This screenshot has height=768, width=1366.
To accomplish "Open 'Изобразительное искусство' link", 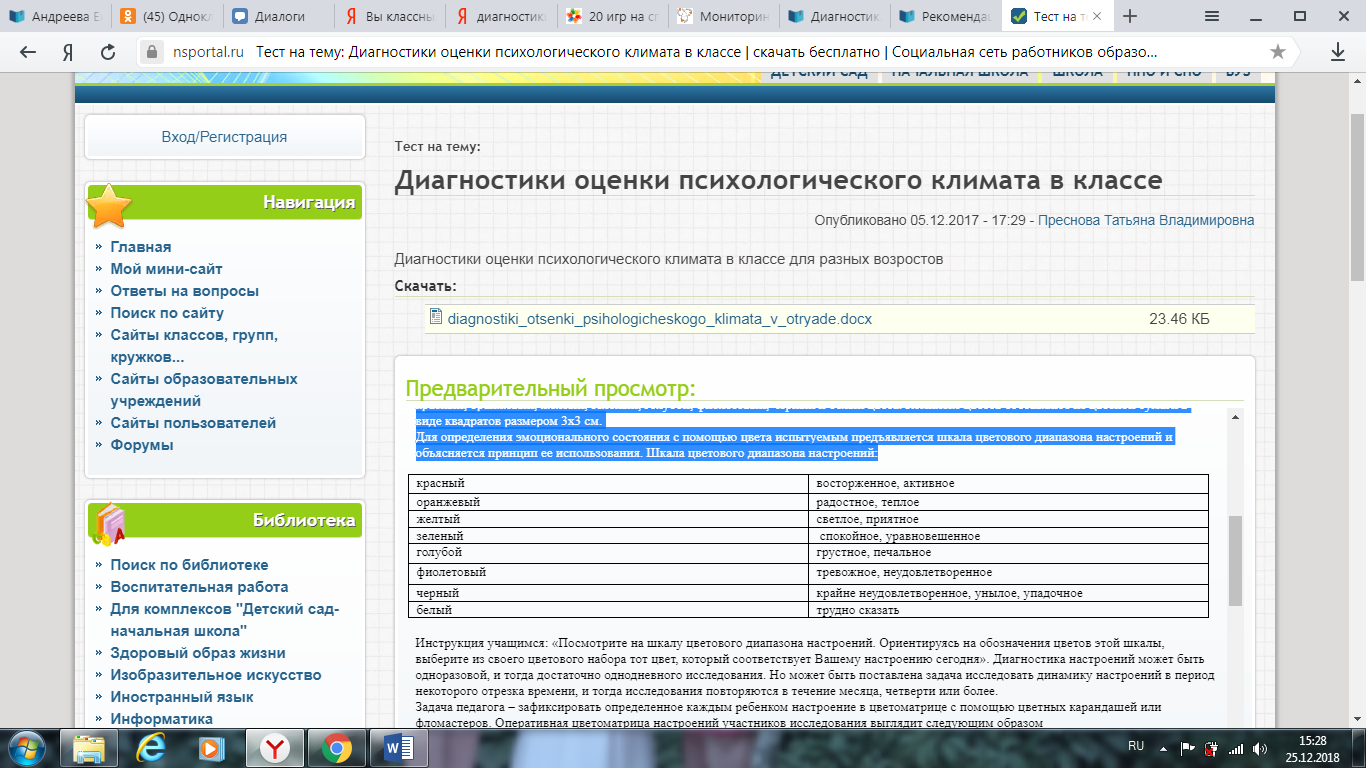I will click(x=215, y=675).
